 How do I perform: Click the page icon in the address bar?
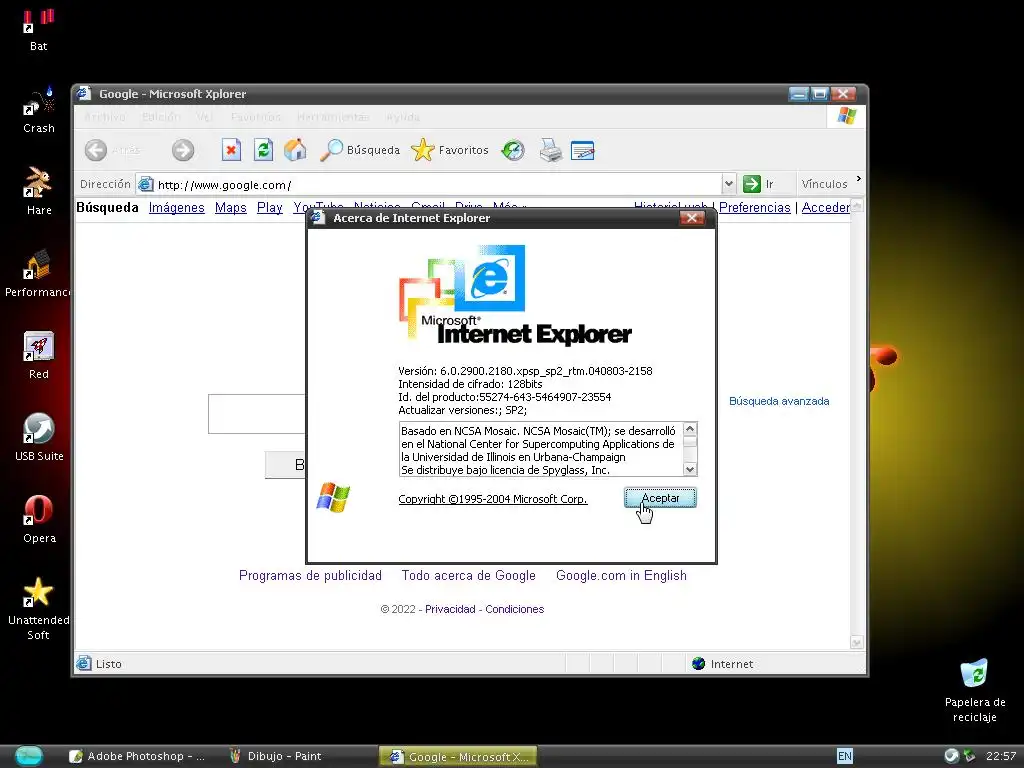pos(146,185)
